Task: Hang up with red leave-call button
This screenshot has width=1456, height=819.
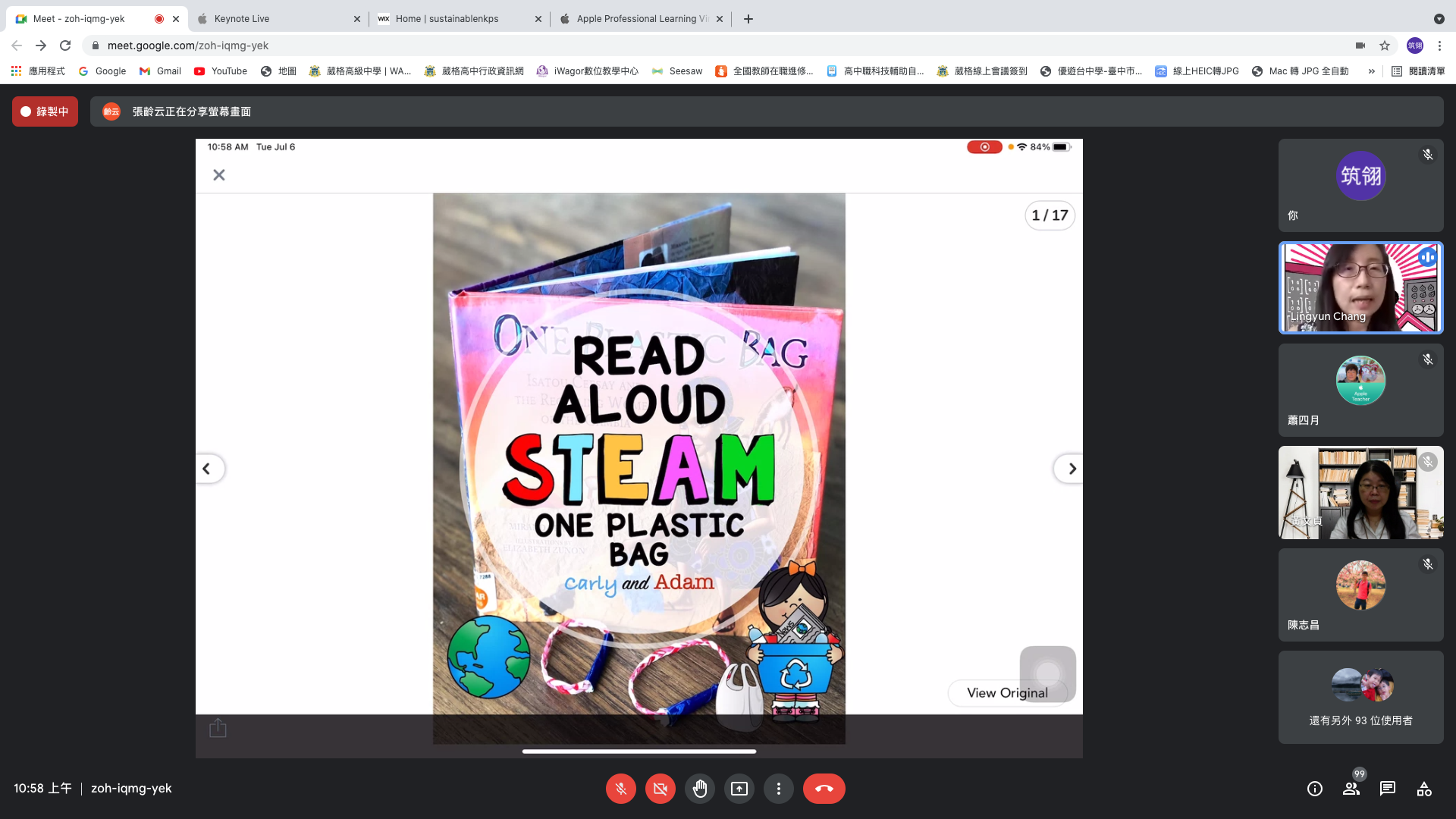Action: click(824, 789)
